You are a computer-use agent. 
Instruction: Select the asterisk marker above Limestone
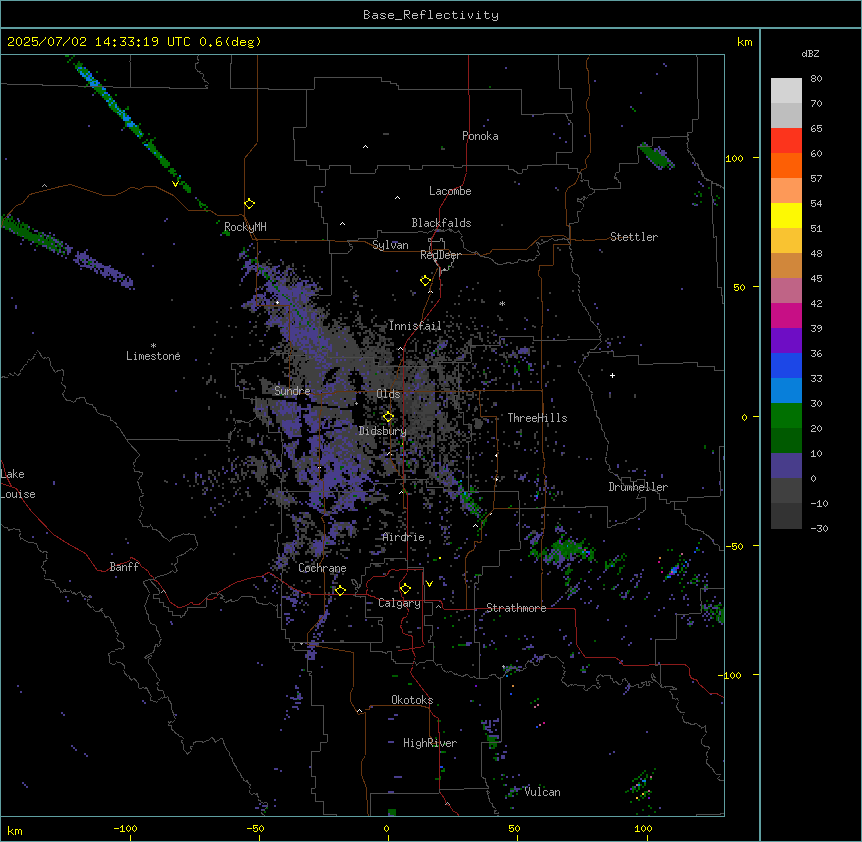(153, 346)
